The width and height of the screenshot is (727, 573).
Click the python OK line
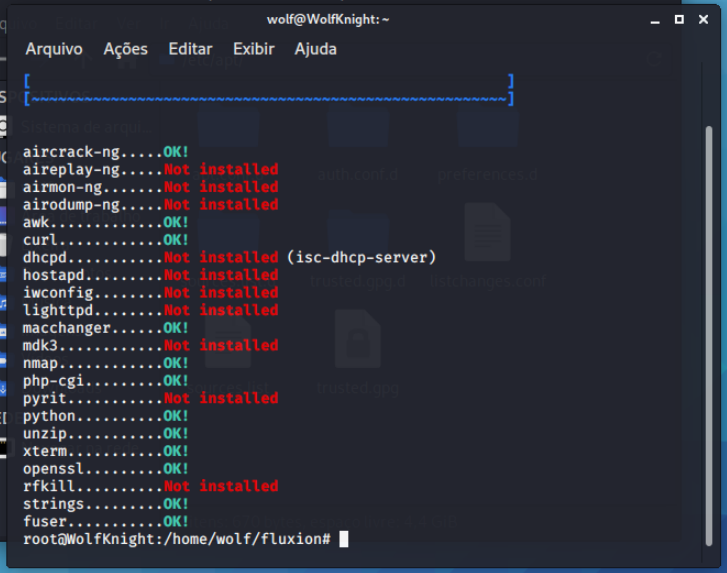click(x=106, y=416)
